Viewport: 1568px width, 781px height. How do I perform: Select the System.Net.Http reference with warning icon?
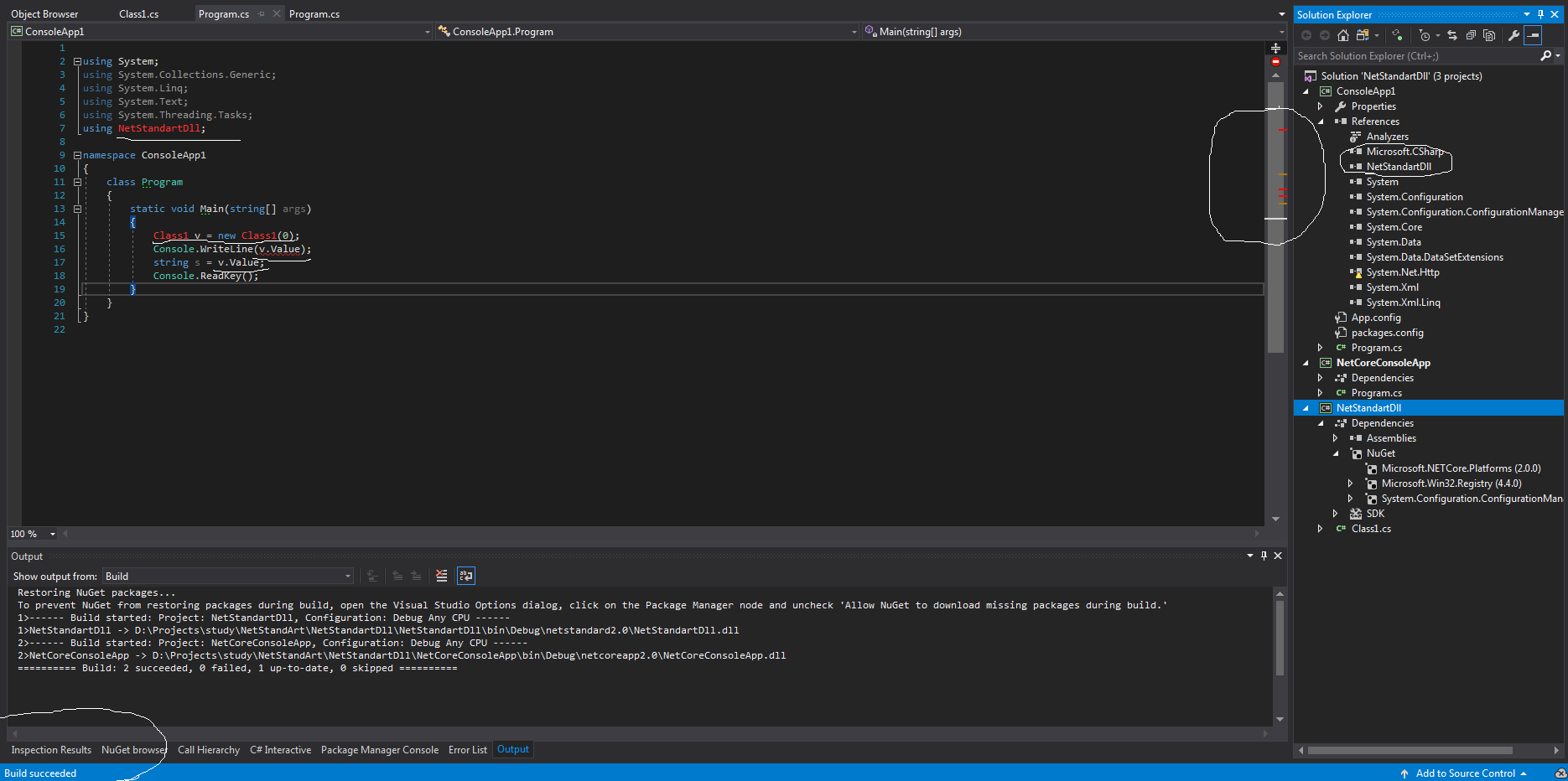1402,272
